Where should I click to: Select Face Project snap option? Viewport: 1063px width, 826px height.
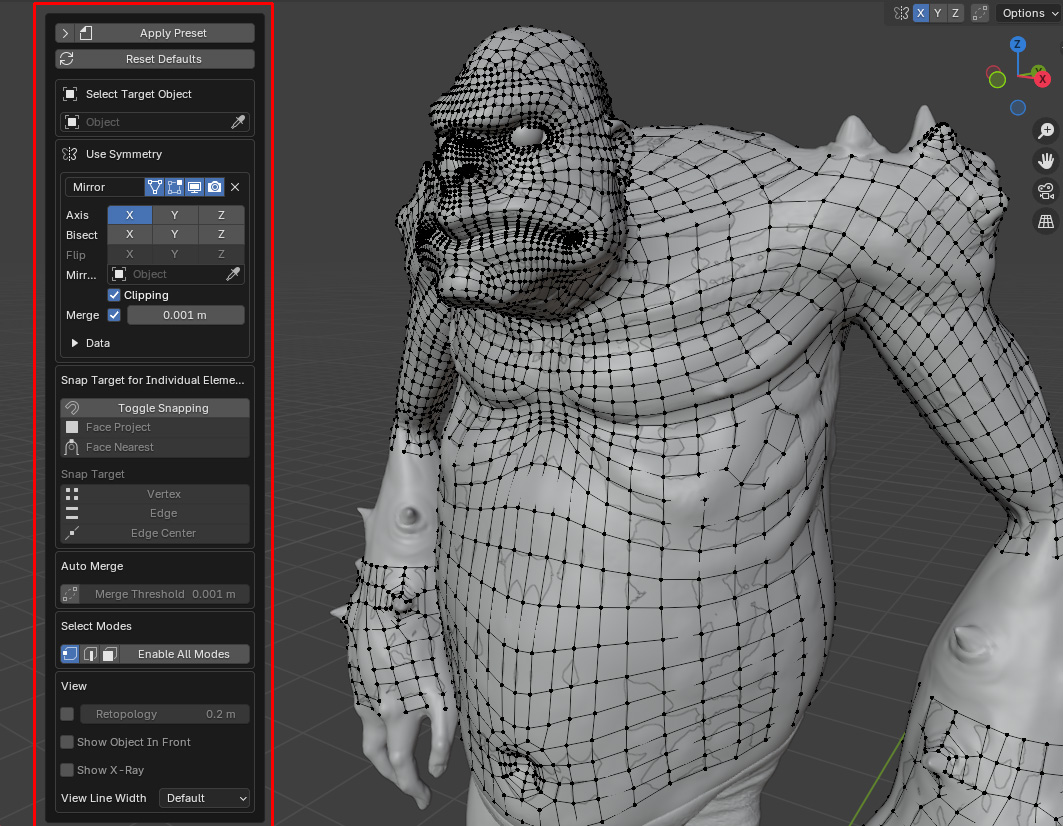(155, 427)
